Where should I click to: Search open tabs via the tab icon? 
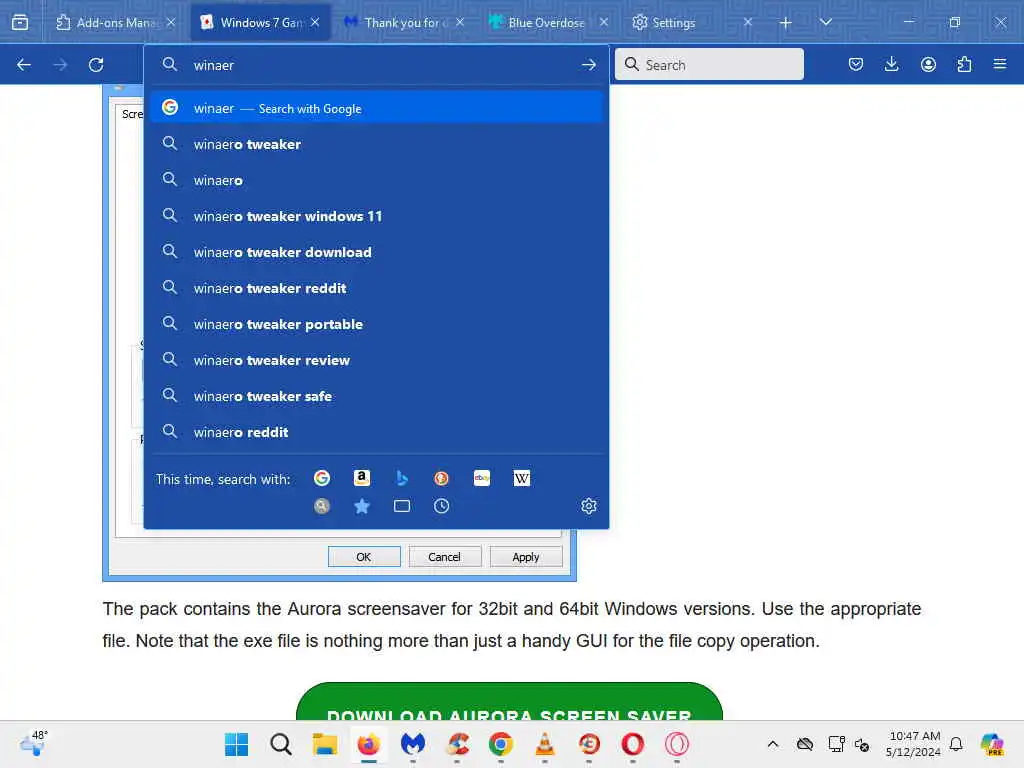coord(402,506)
